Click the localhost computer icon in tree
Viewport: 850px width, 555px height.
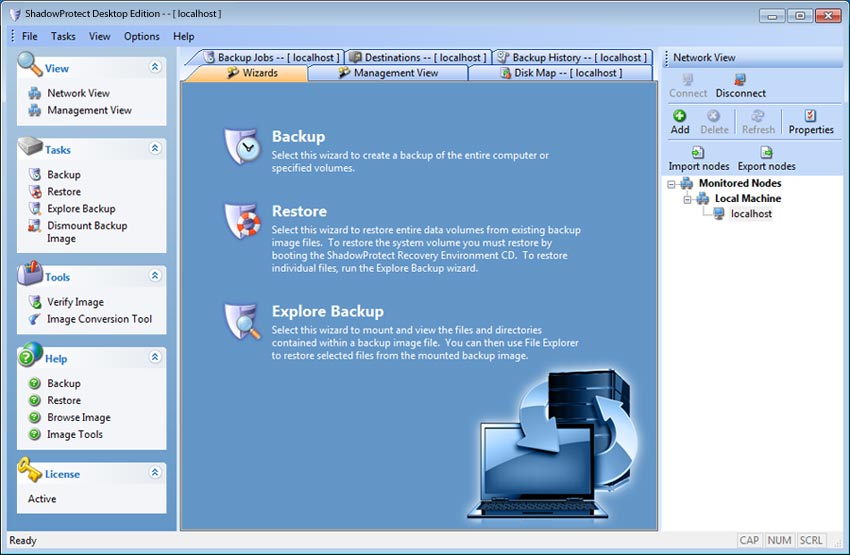(x=719, y=214)
